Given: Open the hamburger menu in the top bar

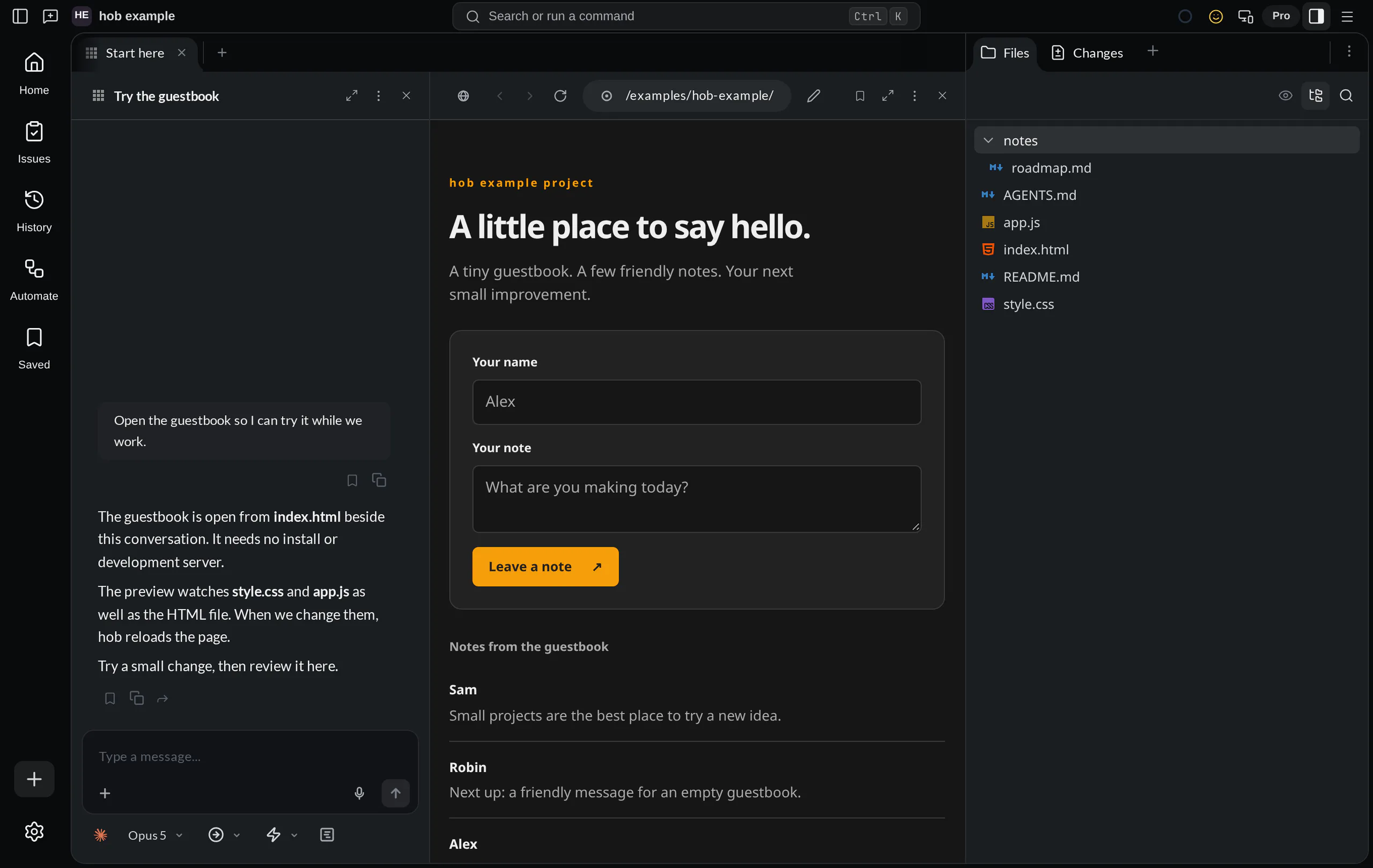Looking at the screenshot, I should coord(1347,16).
